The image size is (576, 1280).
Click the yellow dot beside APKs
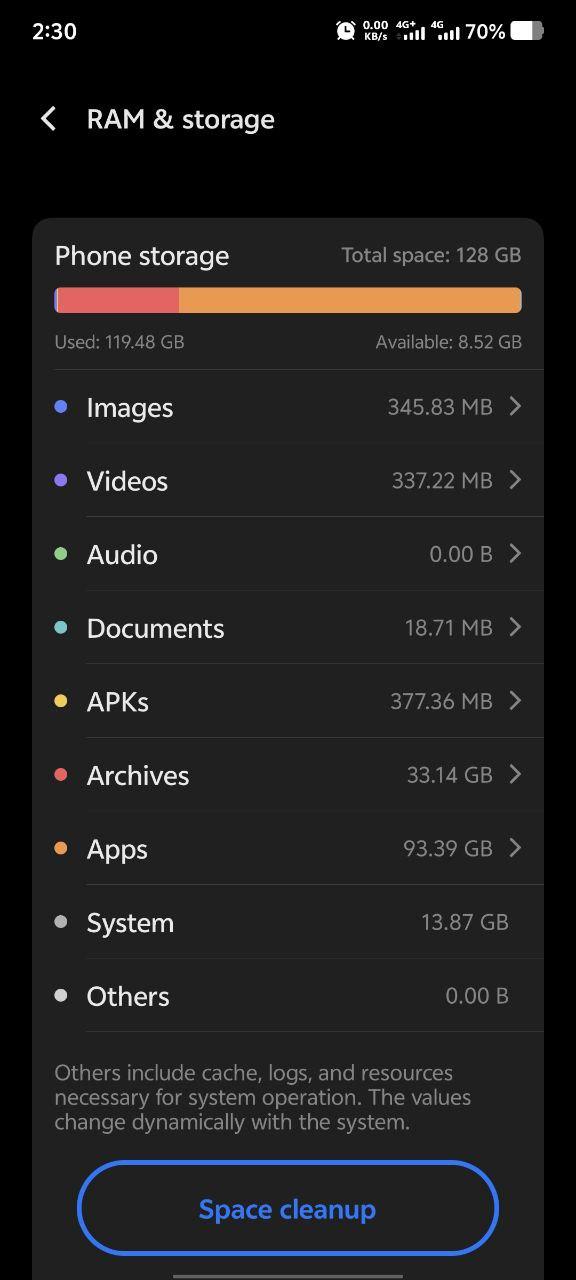point(61,701)
